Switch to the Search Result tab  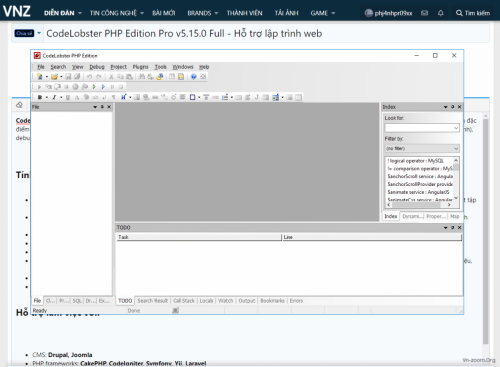153,301
